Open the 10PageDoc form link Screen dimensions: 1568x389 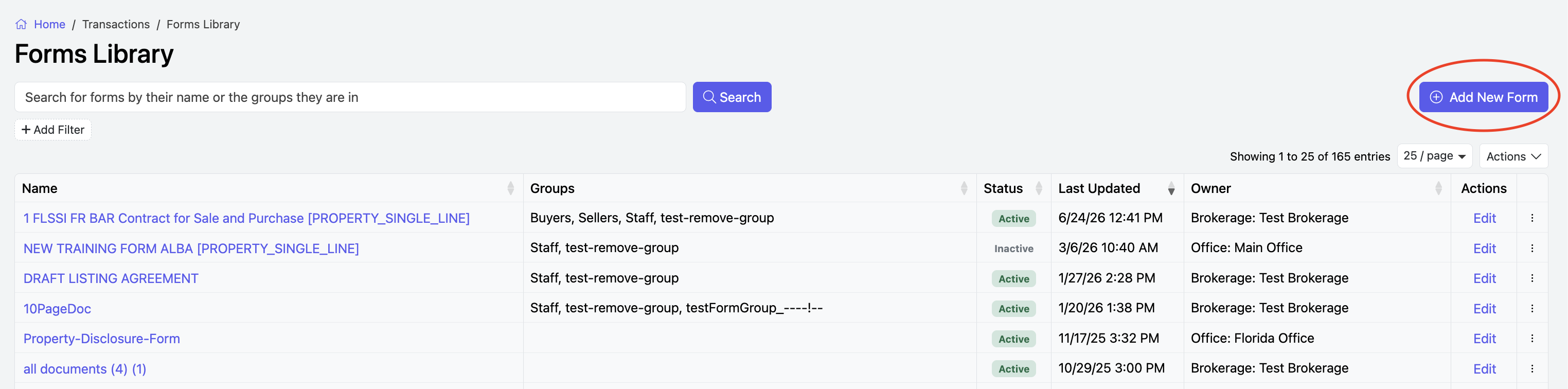(57, 309)
